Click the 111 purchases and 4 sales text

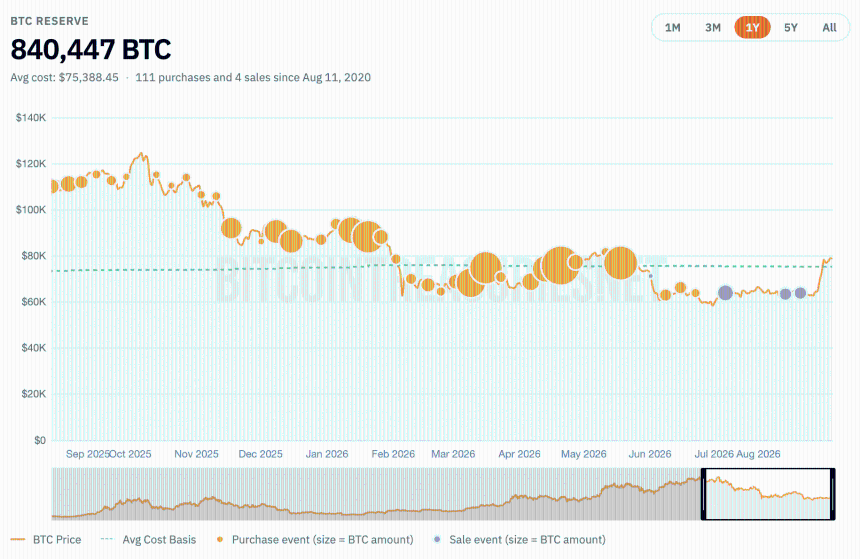253,77
